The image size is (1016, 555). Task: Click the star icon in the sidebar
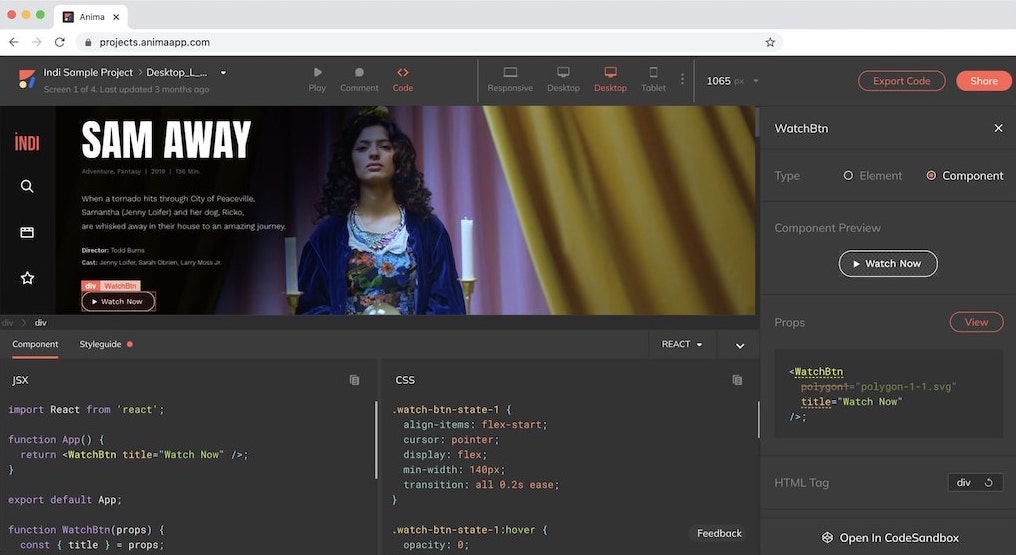tap(27, 278)
